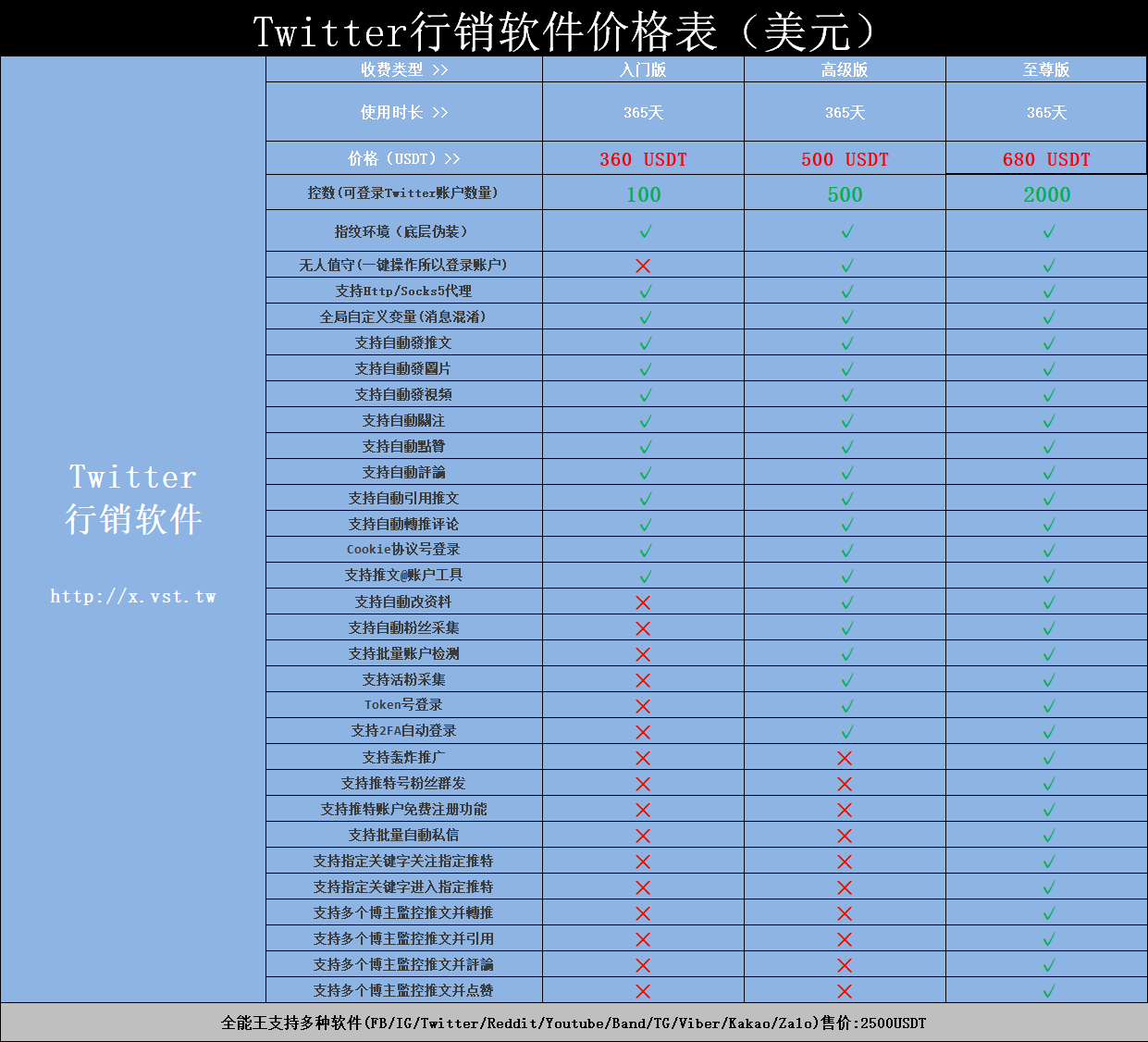
Task: Click the 支持推文@账户工具 row label
Action: (x=403, y=575)
